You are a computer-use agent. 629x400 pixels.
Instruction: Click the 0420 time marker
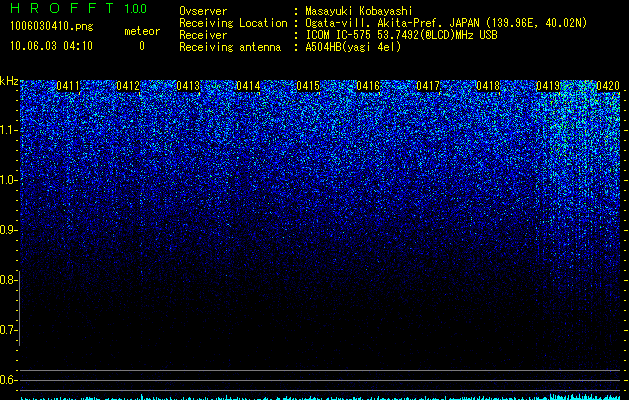(608, 86)
